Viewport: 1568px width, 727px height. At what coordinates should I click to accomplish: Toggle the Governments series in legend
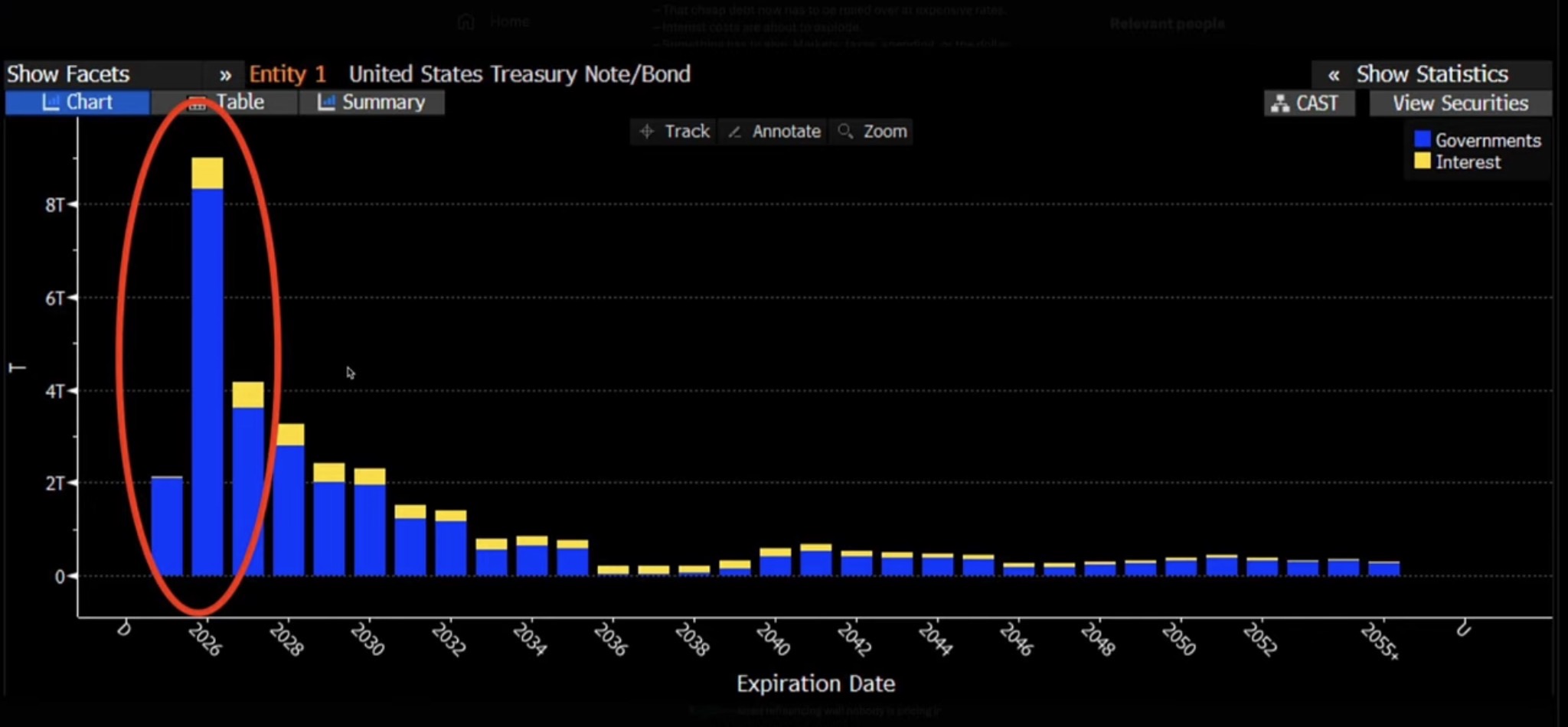tap(1487, 140)
